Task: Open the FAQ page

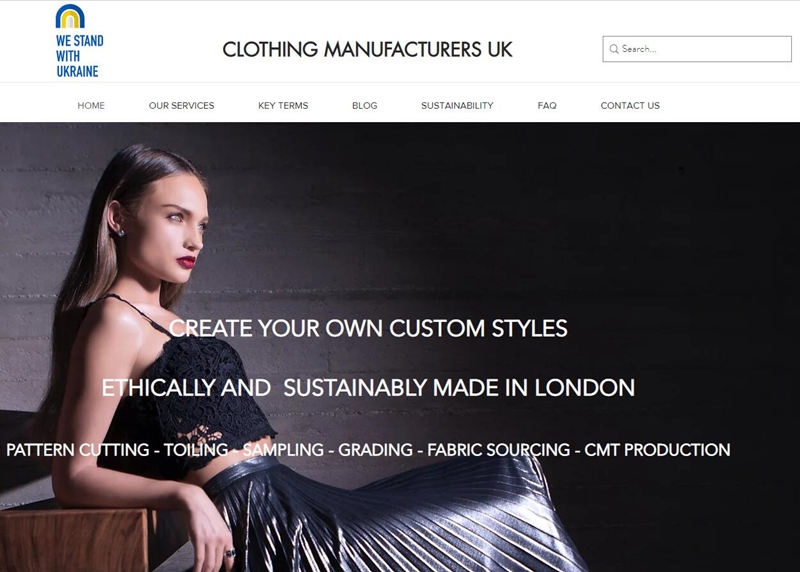Action: pyautogui.click(x=547, y=106)
